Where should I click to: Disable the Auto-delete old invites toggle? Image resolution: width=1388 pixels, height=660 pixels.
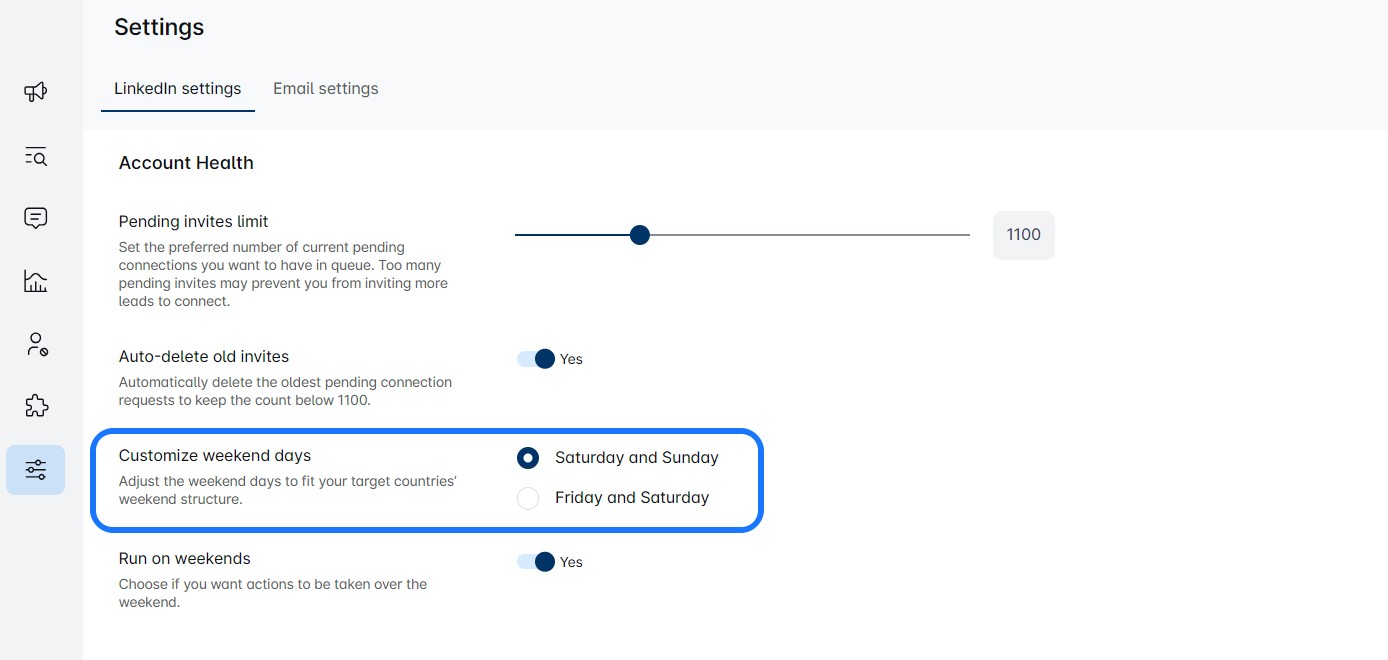537,359
